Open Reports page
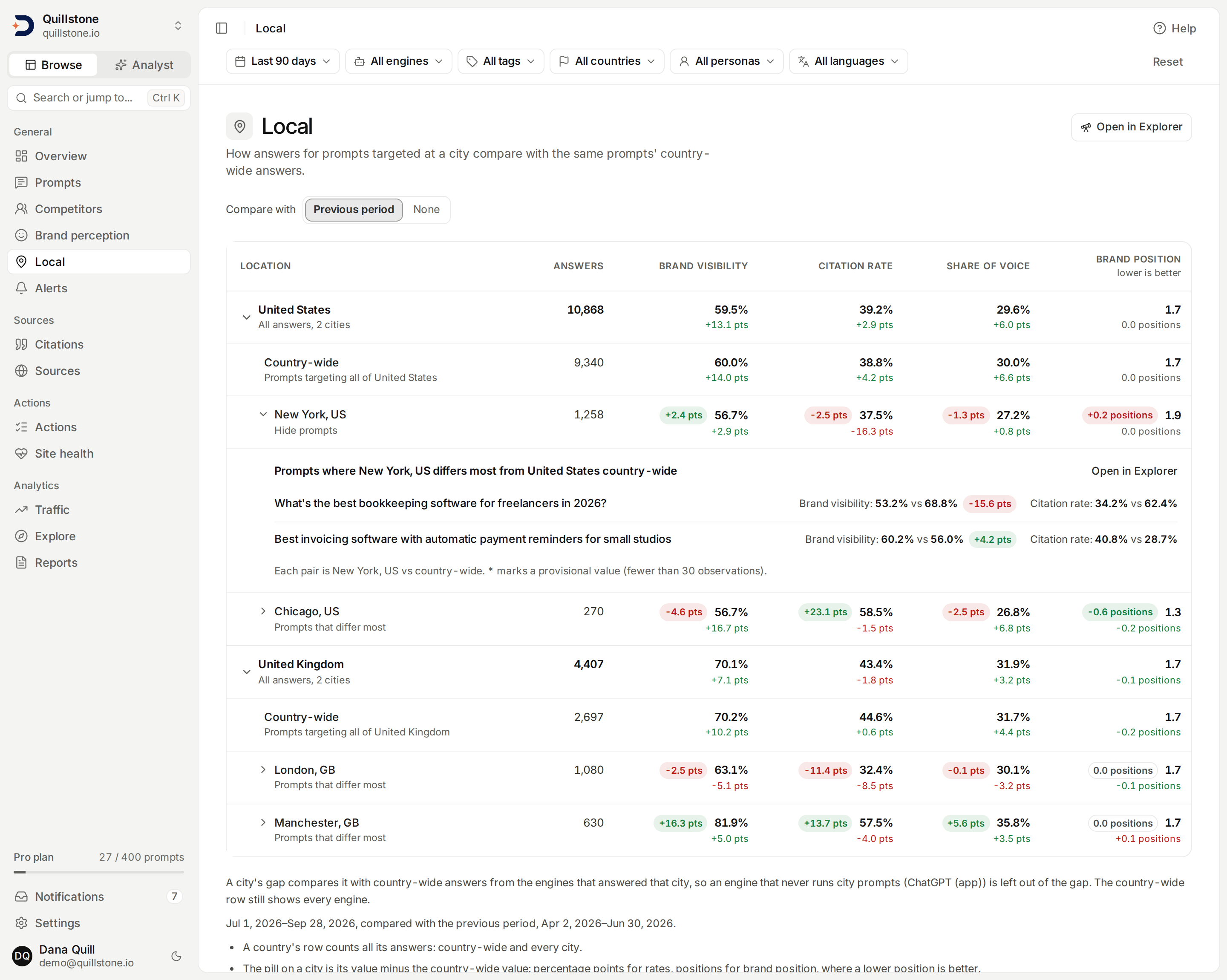The height and width of the screenshot is (980, 1227). click(99, 562)
